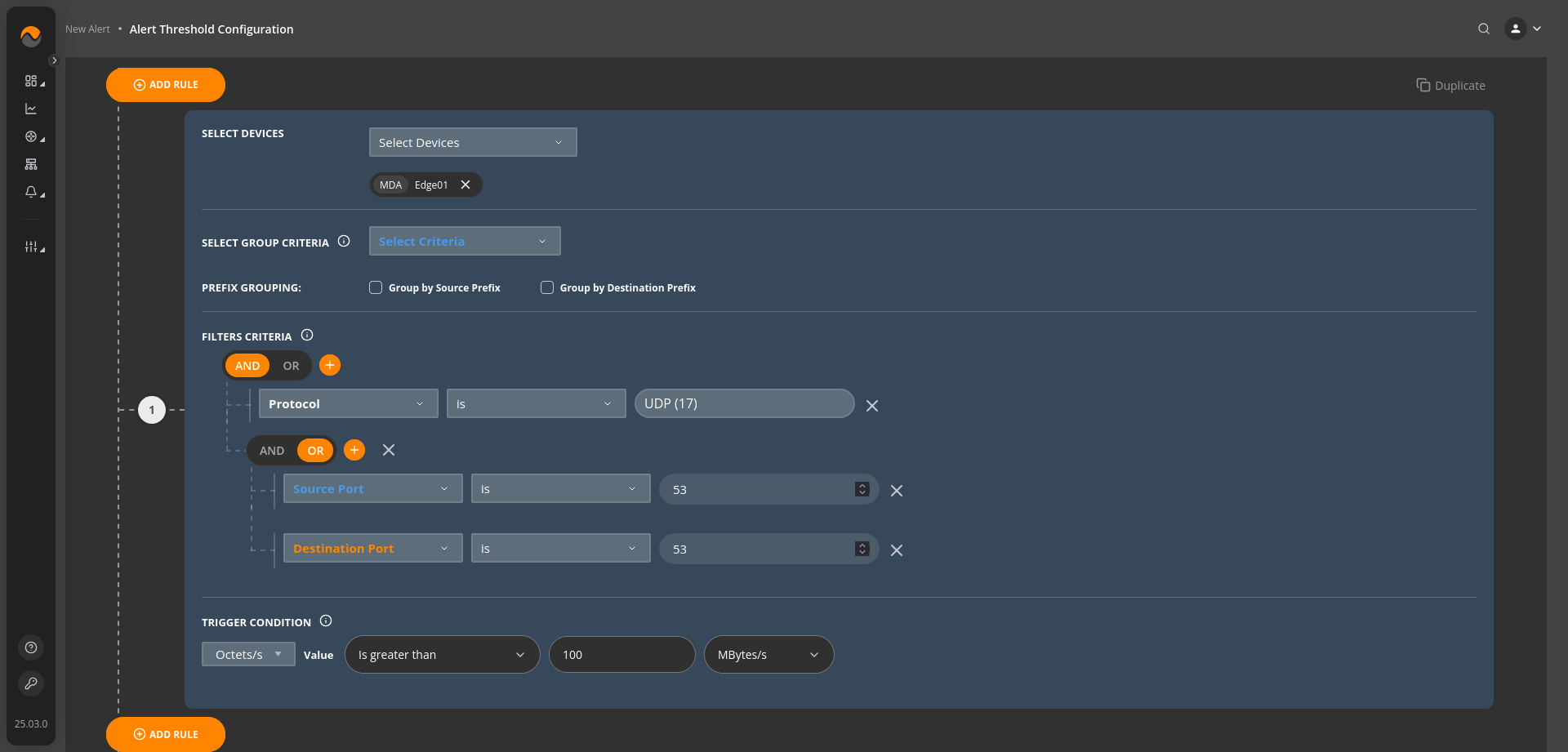Click the Source Port value stepper
Image resolution: width=1568 pixels, height=752 pixels.
(862, 489)
